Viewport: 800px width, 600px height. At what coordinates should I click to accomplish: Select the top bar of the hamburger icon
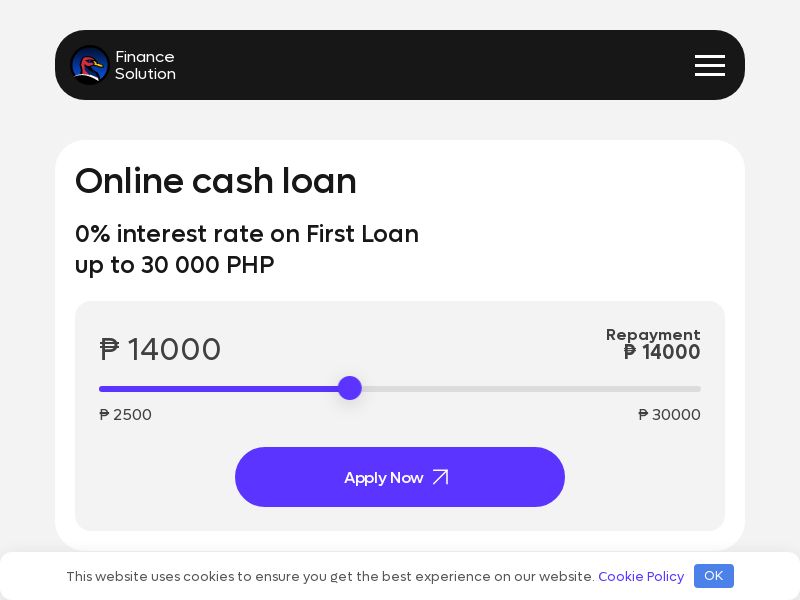tap(710, 57)
